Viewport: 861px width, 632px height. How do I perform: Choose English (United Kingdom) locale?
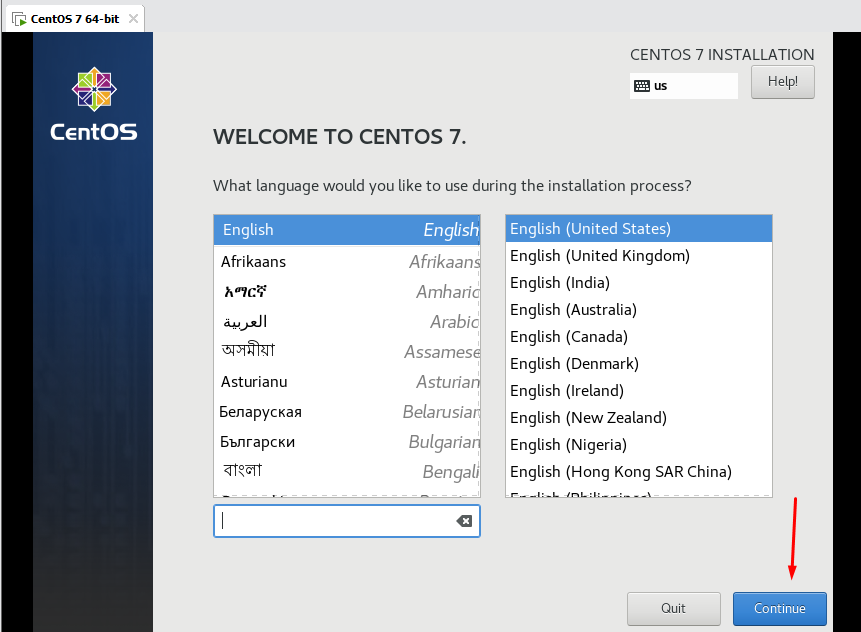tap(639, 255)
